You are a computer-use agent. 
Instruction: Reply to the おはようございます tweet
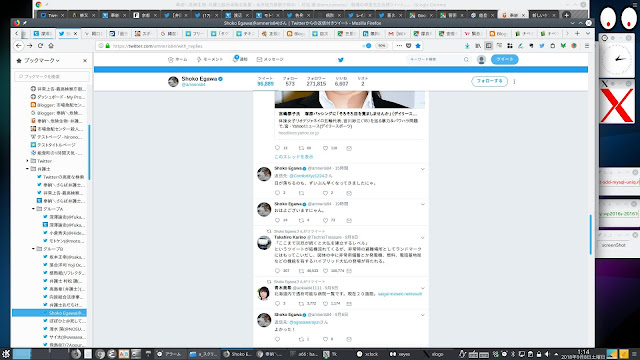(278, 220)
